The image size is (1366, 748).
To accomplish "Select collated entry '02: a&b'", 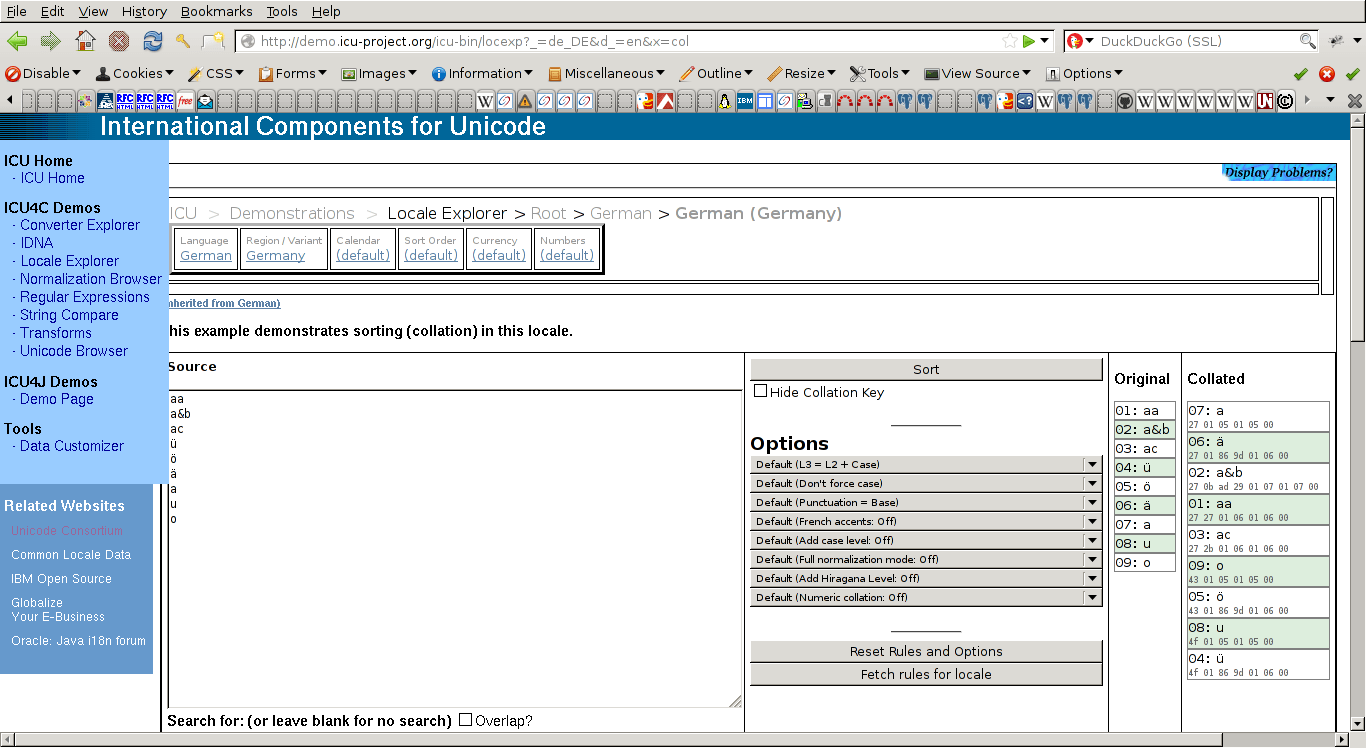I will 1258,478.
